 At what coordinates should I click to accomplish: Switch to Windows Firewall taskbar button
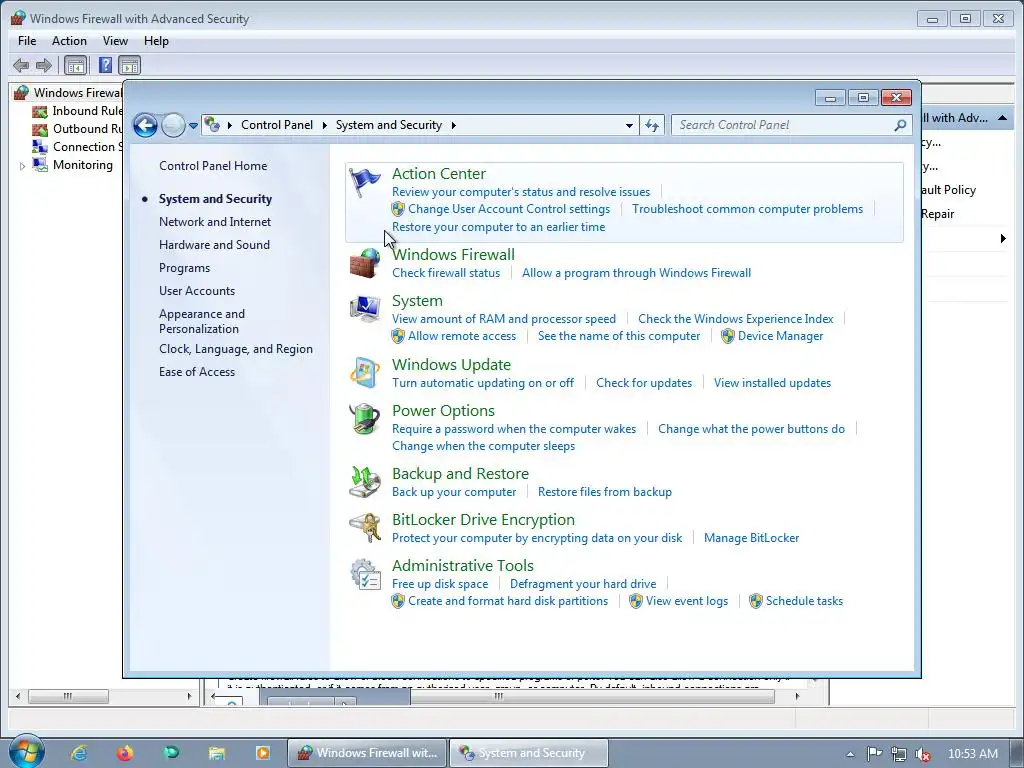click(x=367, y=753)
